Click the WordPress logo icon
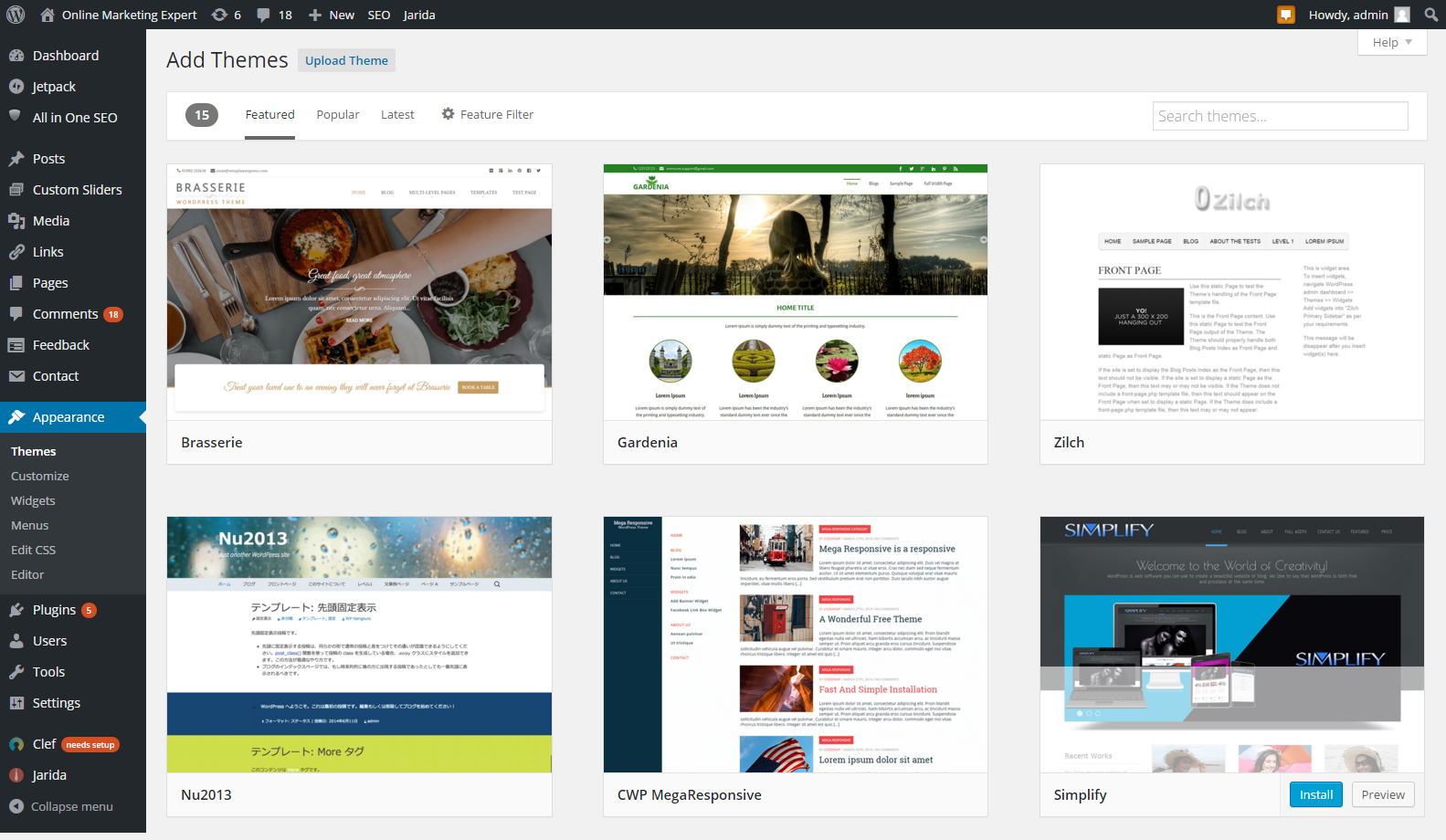The image size is (1446, 840). [x=16, y=15]
